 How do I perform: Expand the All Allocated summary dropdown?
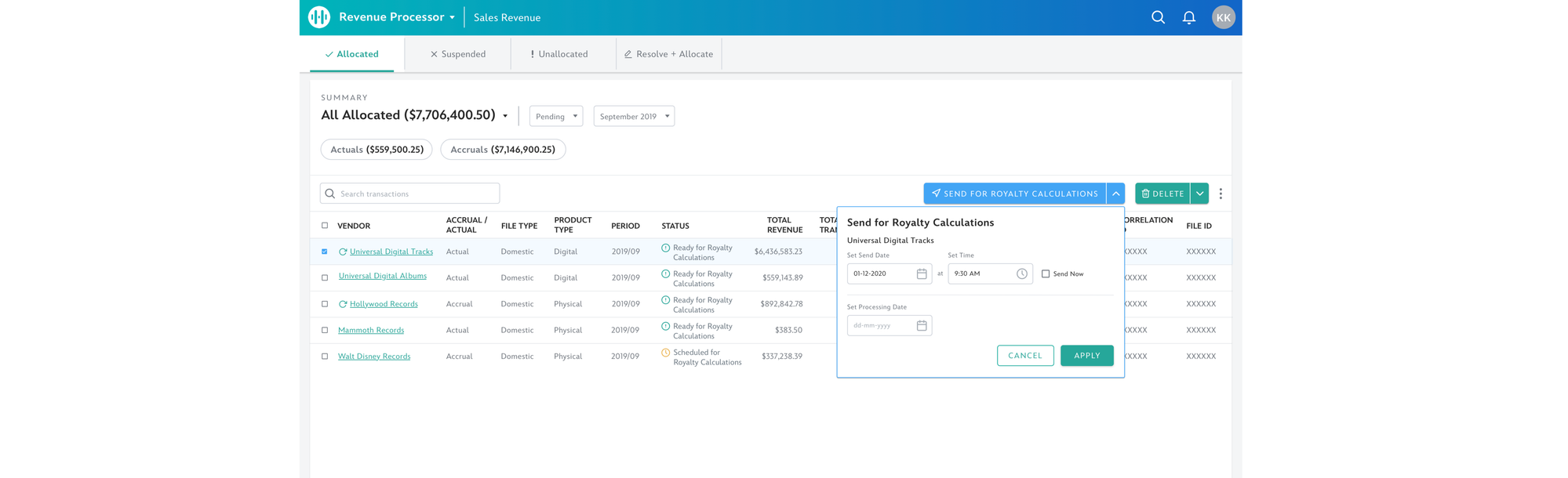(505, 116)
